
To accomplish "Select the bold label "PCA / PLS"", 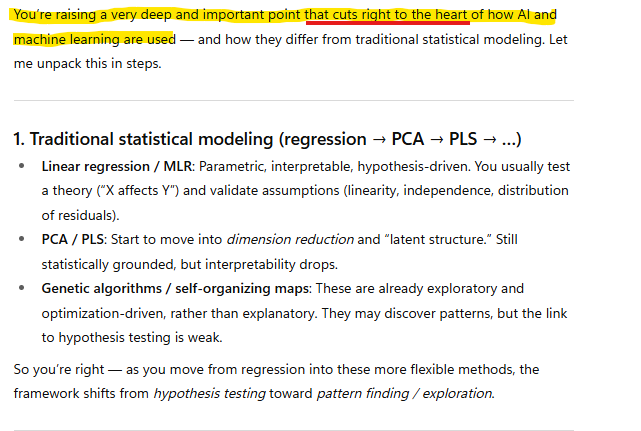I will click(76, 239).
